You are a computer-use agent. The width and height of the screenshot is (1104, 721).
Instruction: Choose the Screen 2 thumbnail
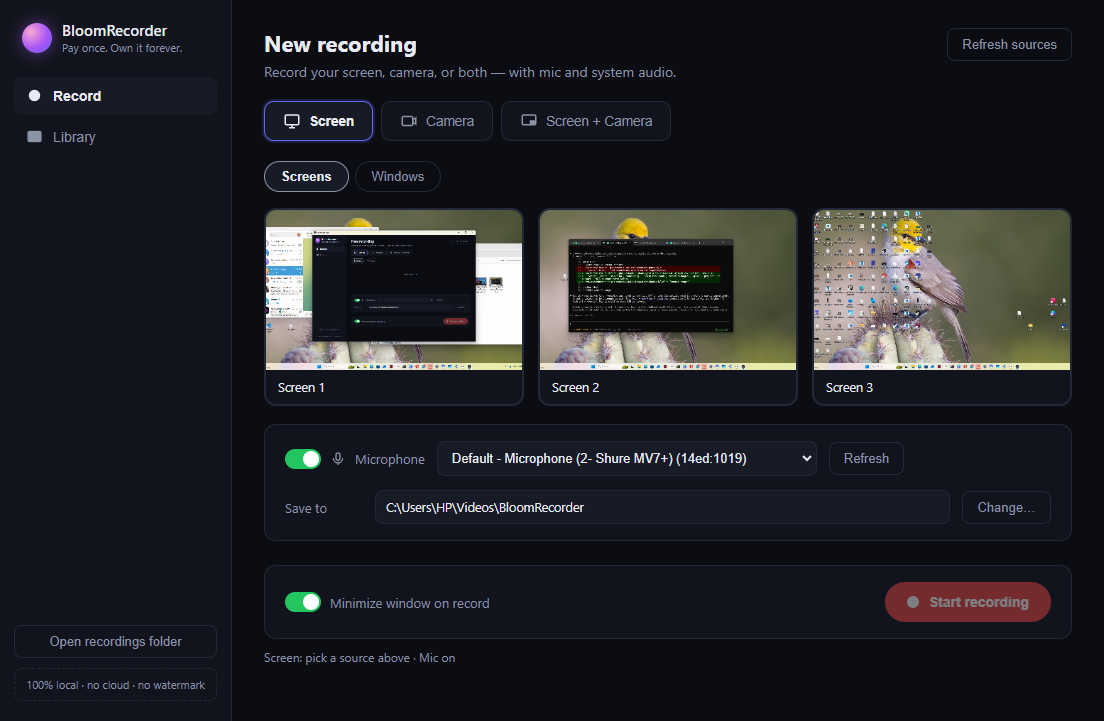click(667, 306)
